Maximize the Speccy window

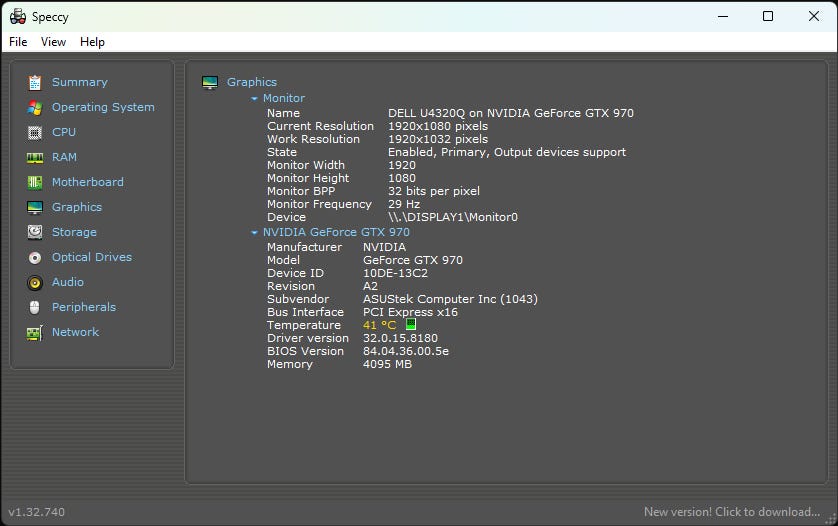point(768,17)
